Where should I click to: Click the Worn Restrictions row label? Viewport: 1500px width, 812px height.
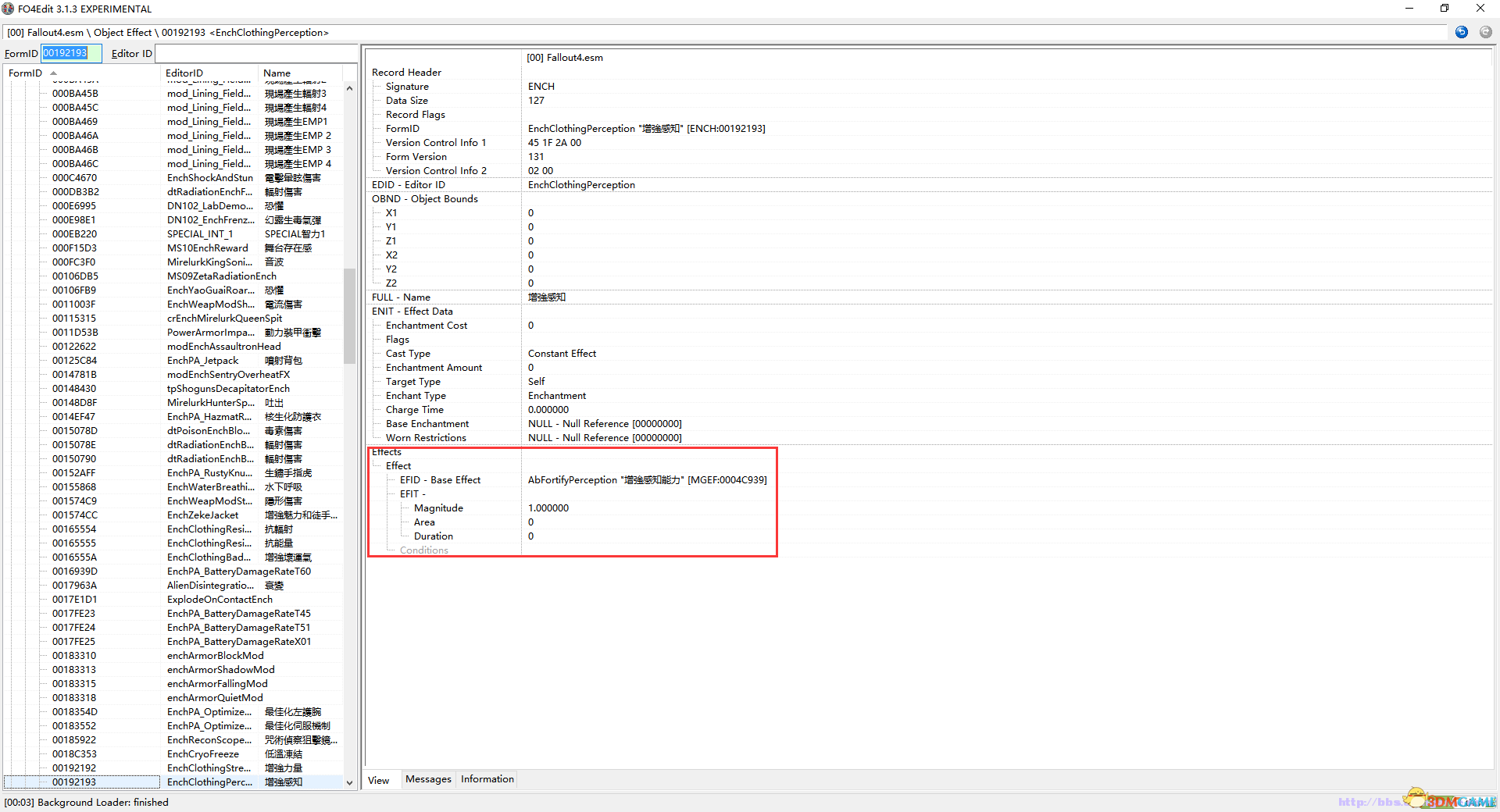click(x=426, y=438)
